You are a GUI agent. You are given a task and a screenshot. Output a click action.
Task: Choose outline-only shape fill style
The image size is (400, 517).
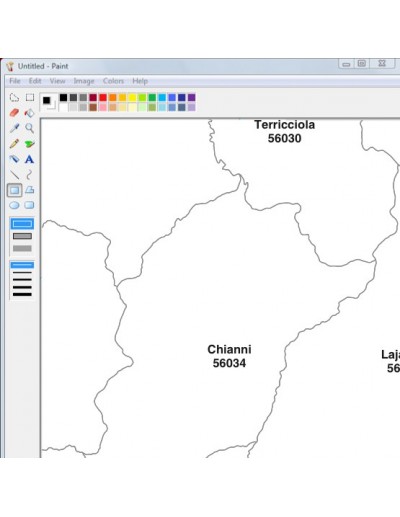(x=22, y=224)
